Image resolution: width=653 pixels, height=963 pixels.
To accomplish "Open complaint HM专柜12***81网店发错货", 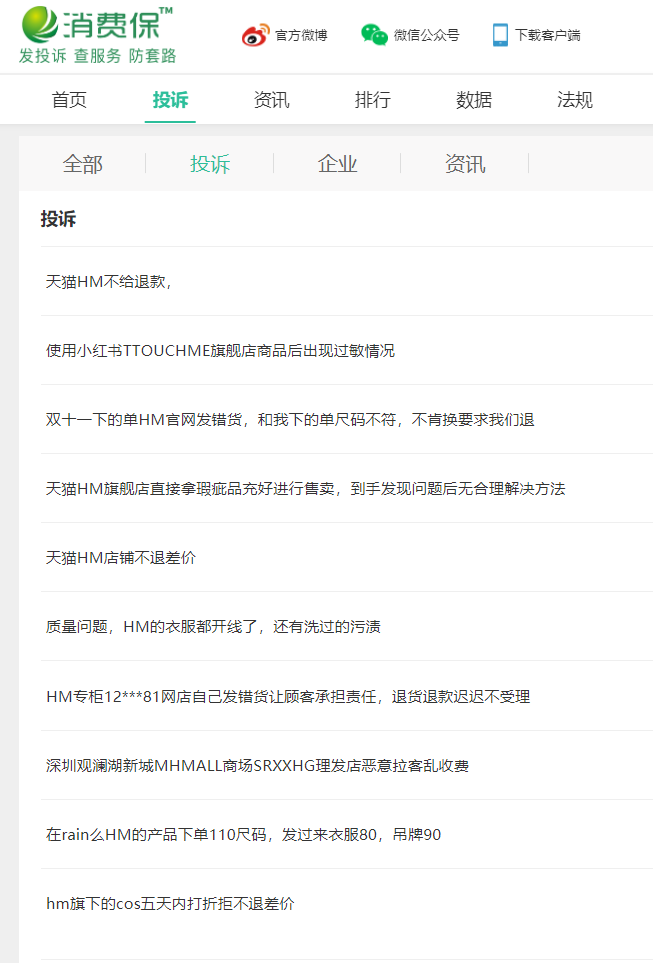I will [x=288, y=696].
